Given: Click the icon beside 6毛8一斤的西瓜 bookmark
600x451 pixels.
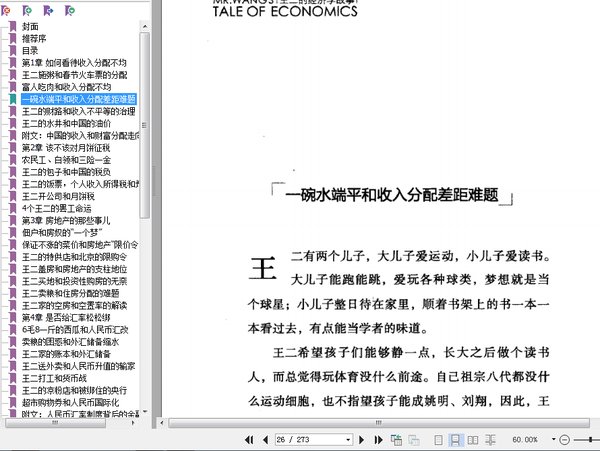Looking at the screenshot, I should pyautogui.click(x=13, y=330).
